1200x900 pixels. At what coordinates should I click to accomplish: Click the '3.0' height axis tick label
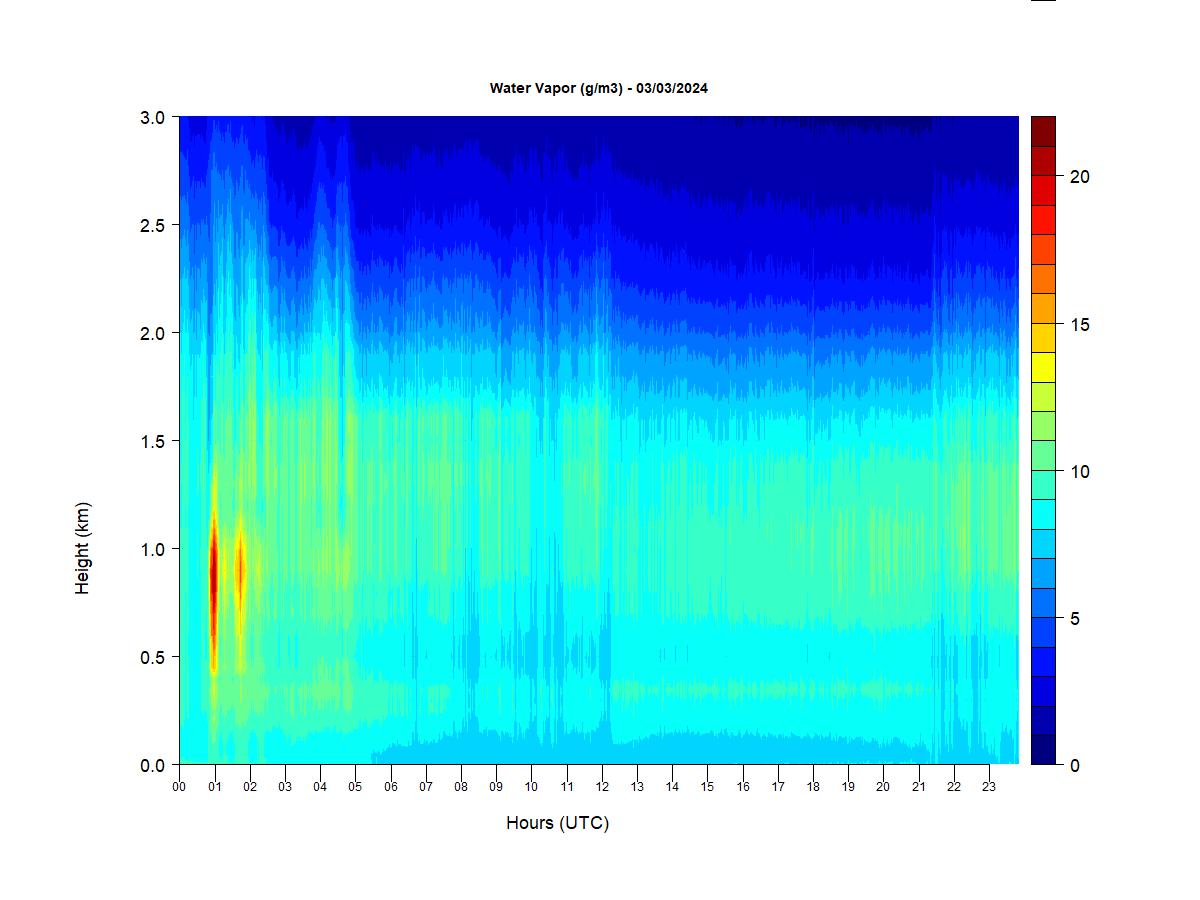153,117
